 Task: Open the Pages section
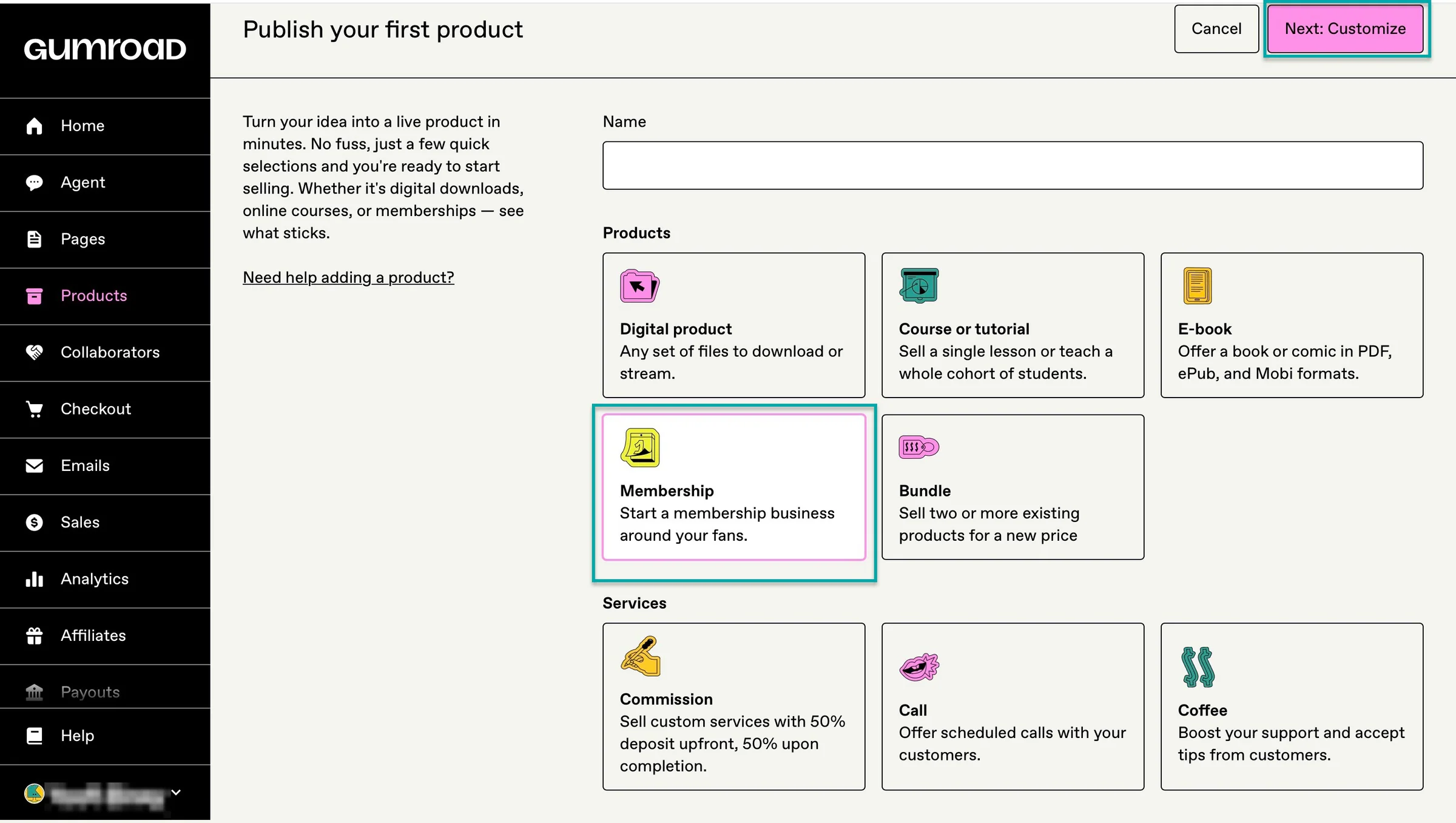[105, 240]
